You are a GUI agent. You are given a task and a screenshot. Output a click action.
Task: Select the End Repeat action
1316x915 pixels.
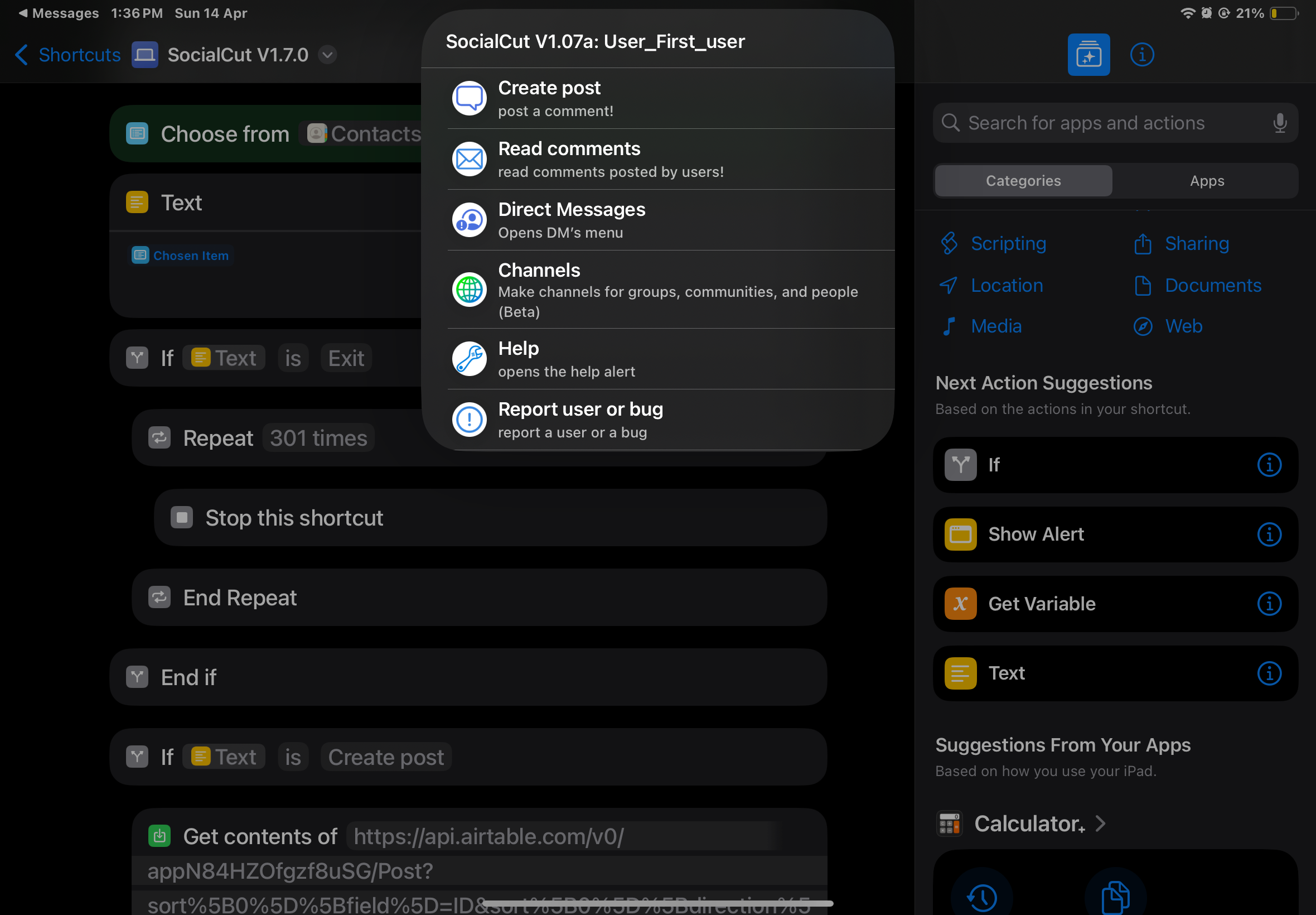click(479, 598)
